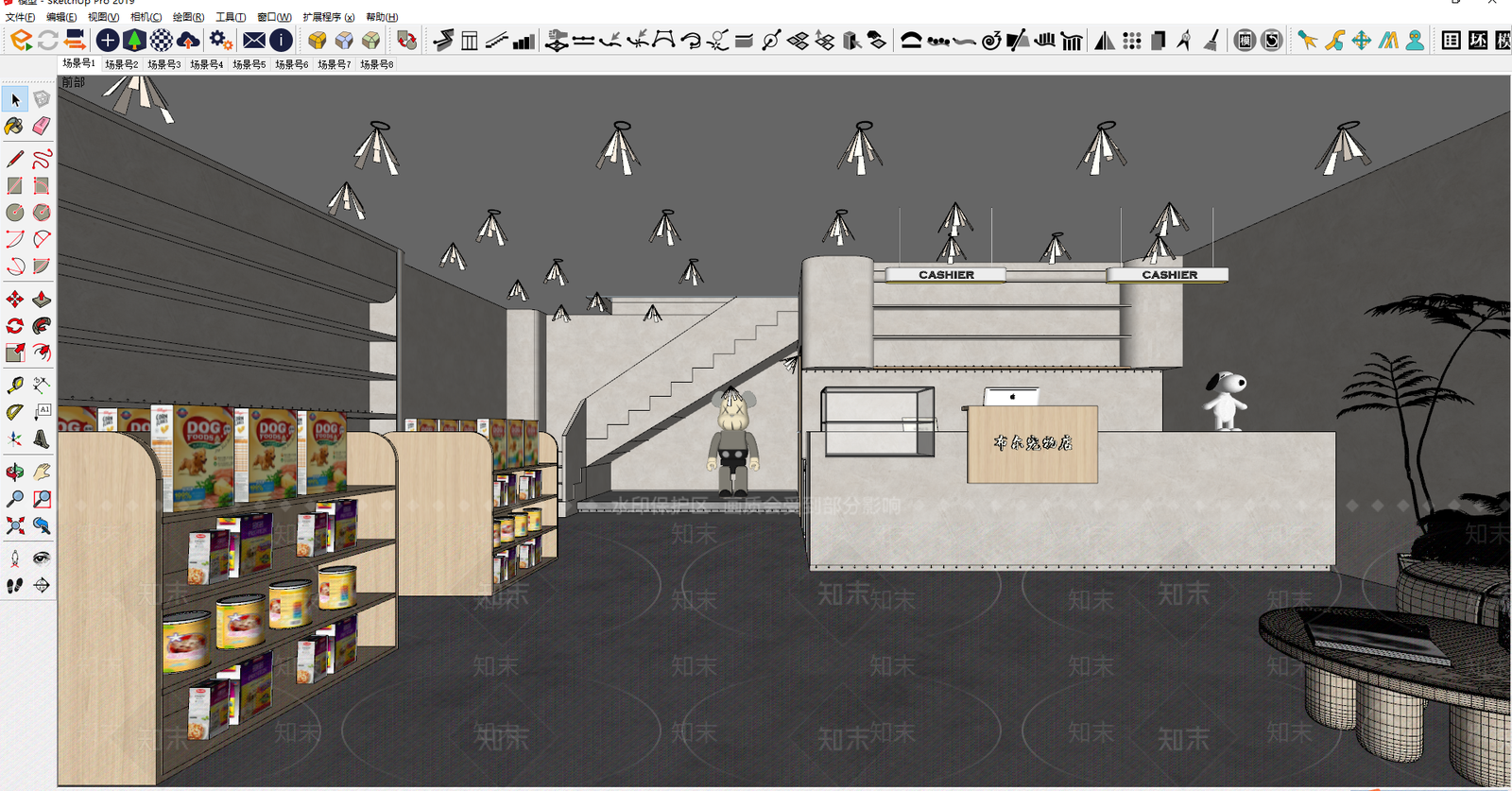1512x791 pixels.
Task: Switch to scene tab 场景号5
Action: pos(249,64)
